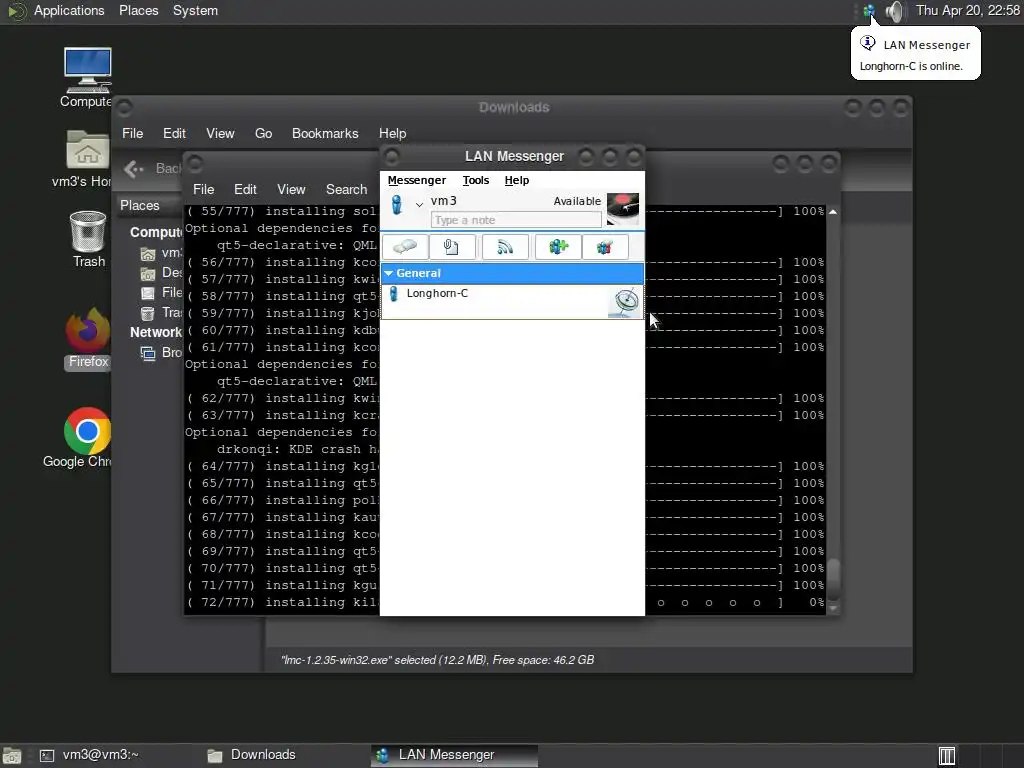Launch Firefox from the desktop

[x=88, y=339]
